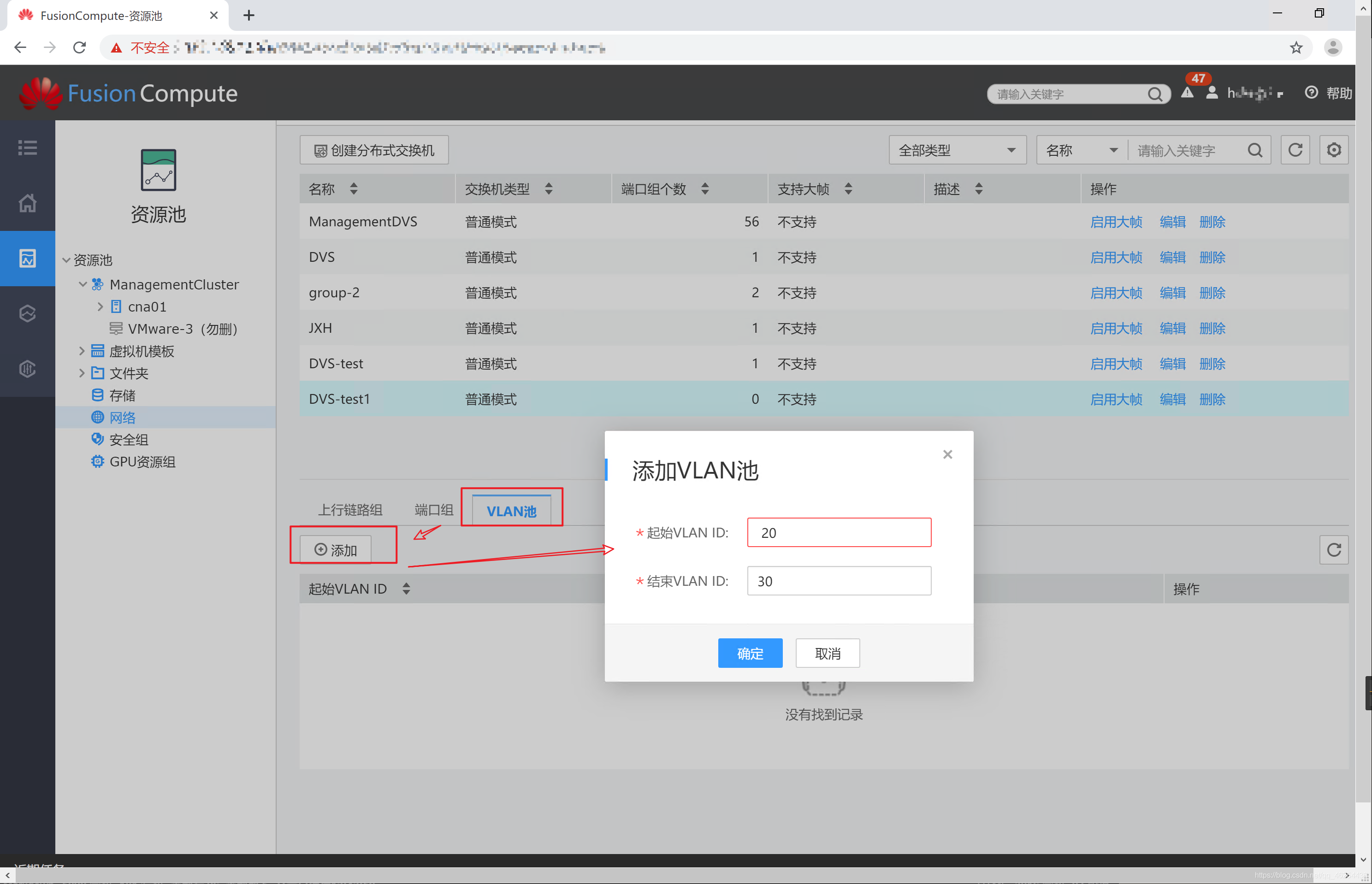Open the column settings gear icon
The width and height of the screenshot is (1372, 884).
[1334, 150]
